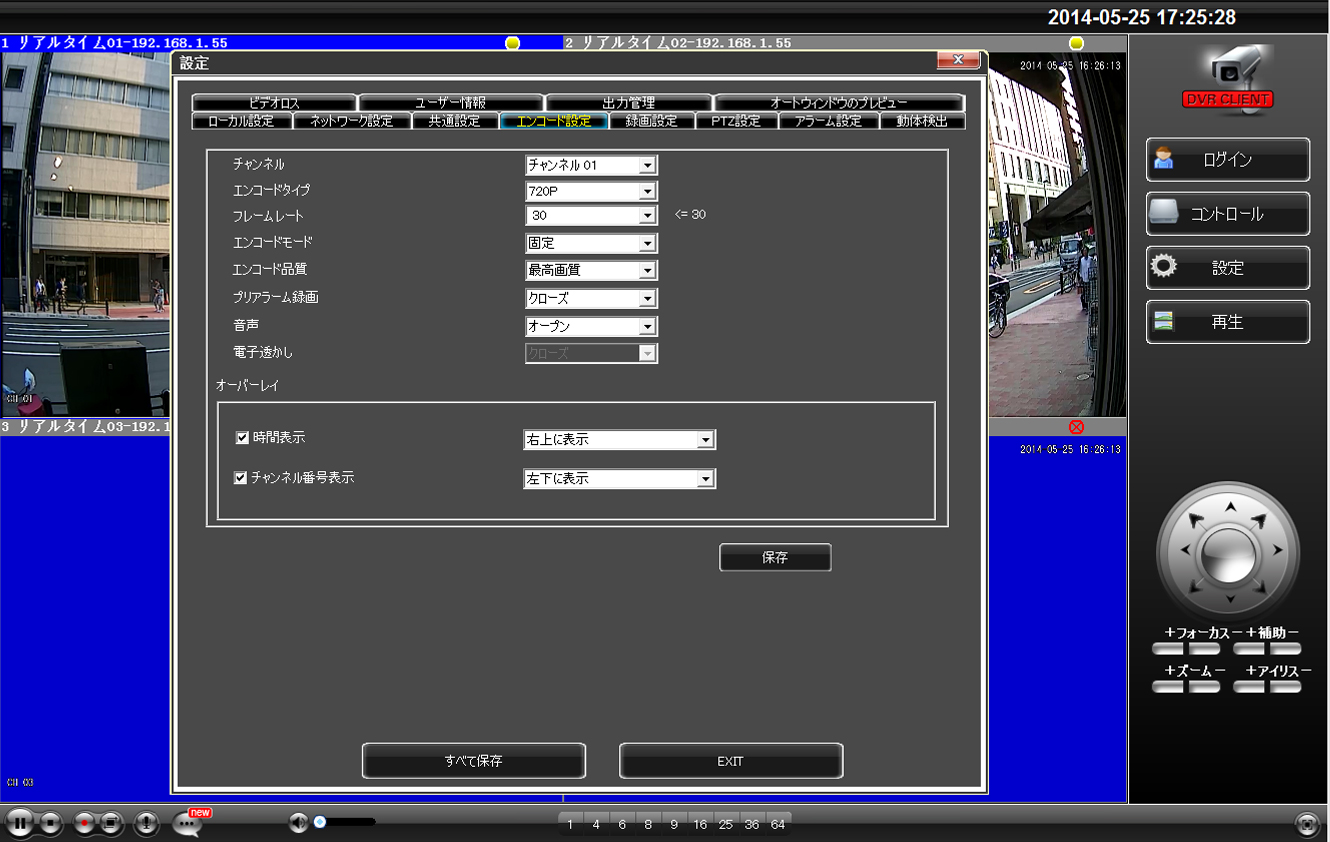Select the 16-channel split view button

[700, 824]
